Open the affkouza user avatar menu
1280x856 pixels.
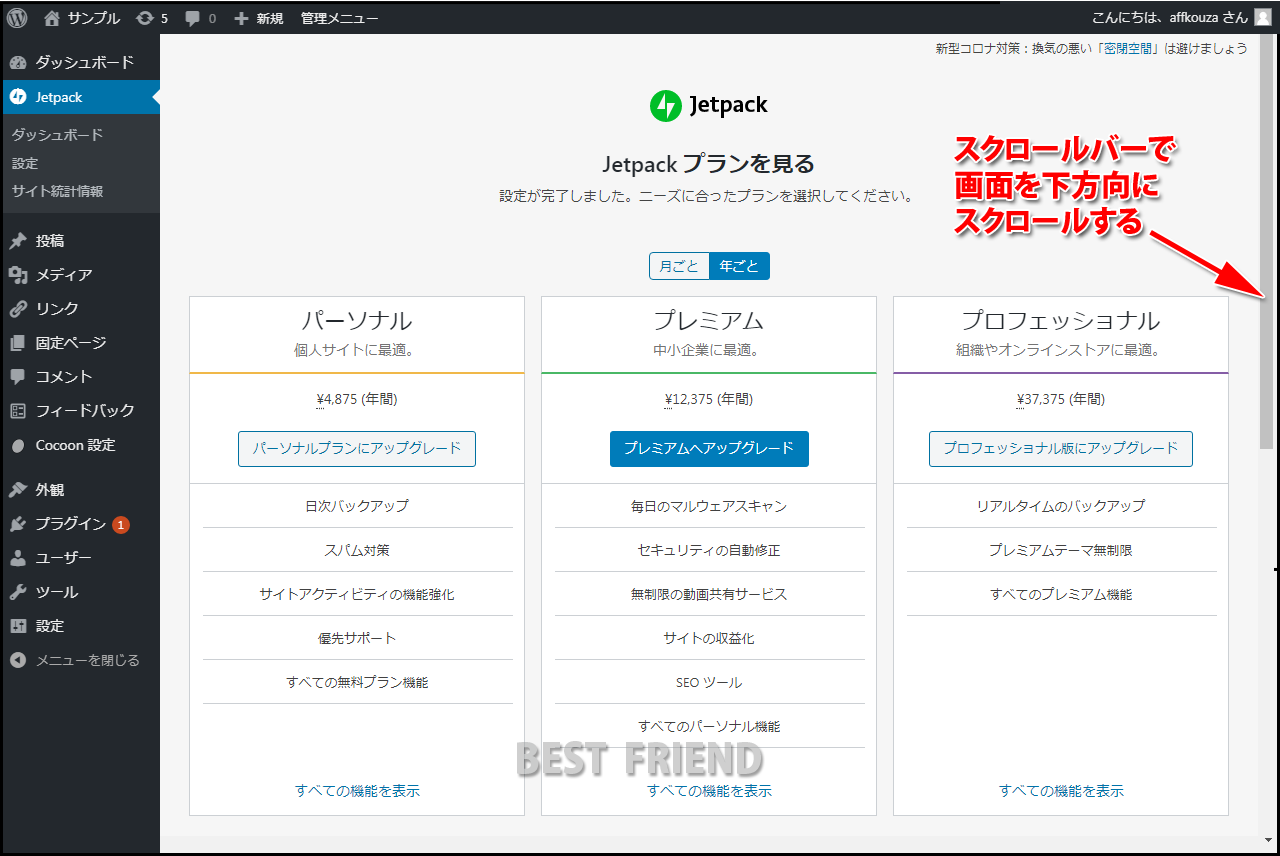(1262, 17)
